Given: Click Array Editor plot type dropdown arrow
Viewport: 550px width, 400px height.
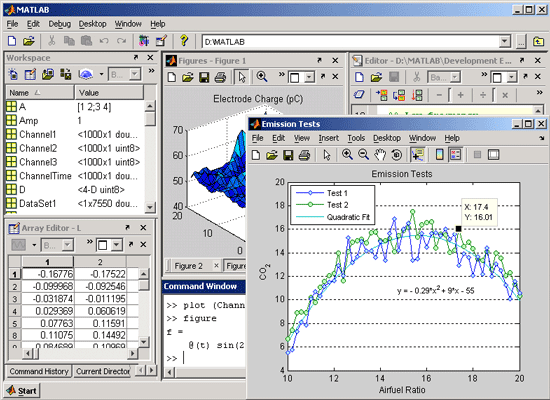Looking at the screenshot, I should tap(34, 245).
